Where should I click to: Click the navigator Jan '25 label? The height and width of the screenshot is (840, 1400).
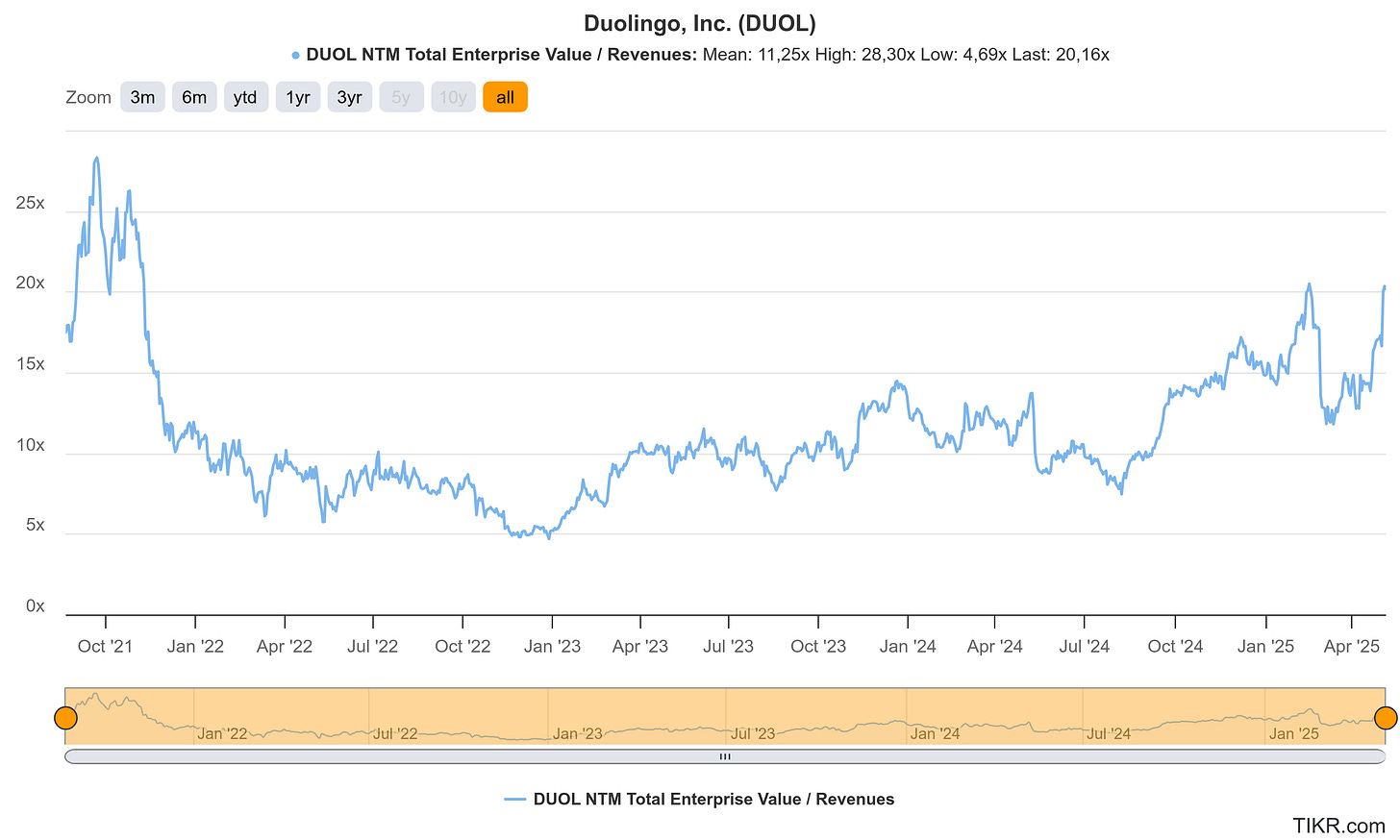pos(1294,733)
